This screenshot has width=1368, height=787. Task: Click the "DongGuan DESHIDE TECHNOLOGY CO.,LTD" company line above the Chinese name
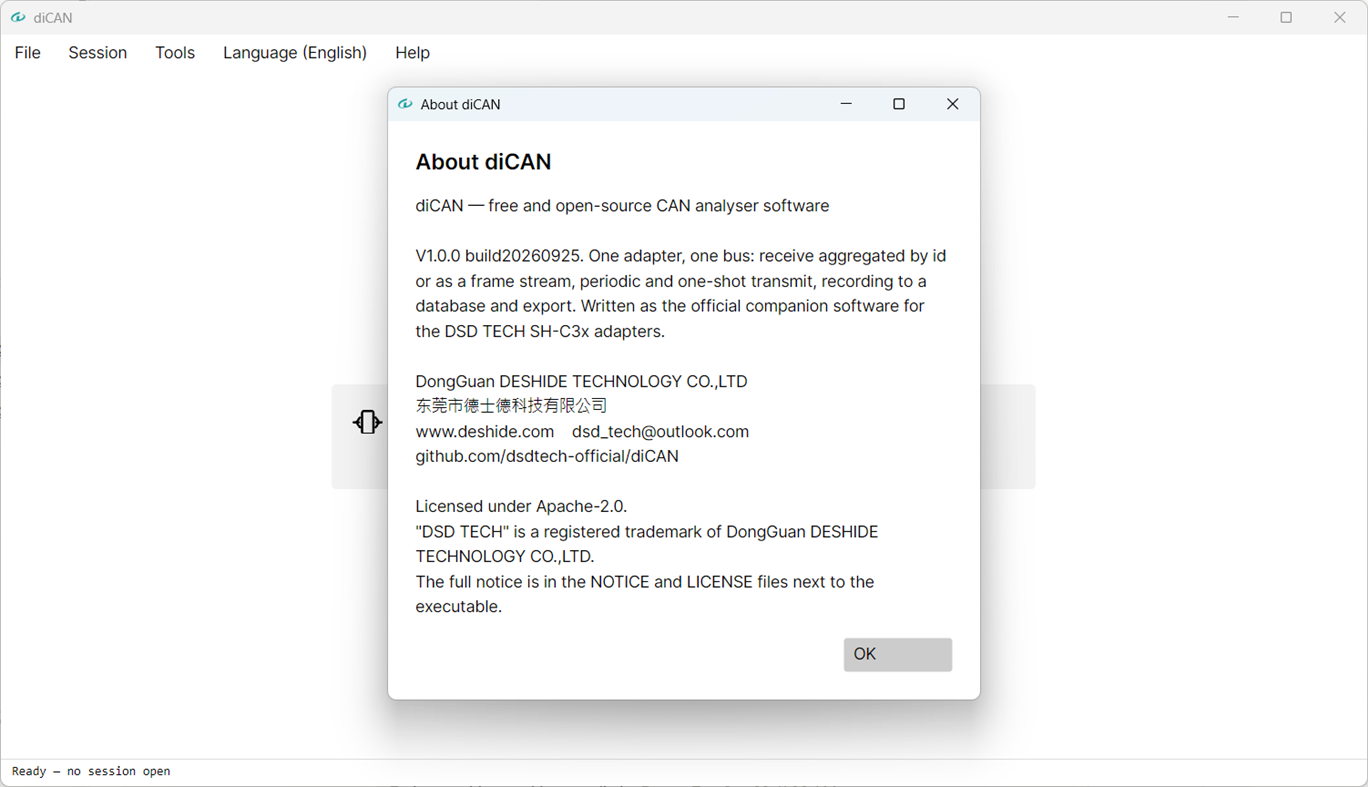[x=581, y=382]
